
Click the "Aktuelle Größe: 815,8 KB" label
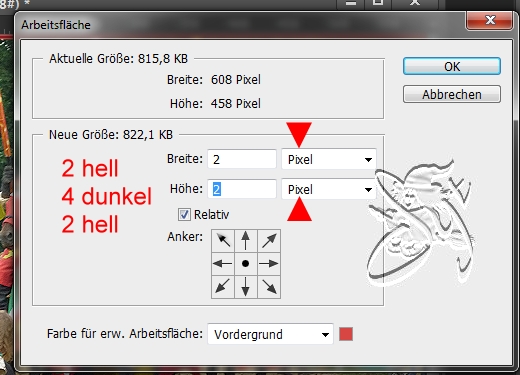[118, 59]
